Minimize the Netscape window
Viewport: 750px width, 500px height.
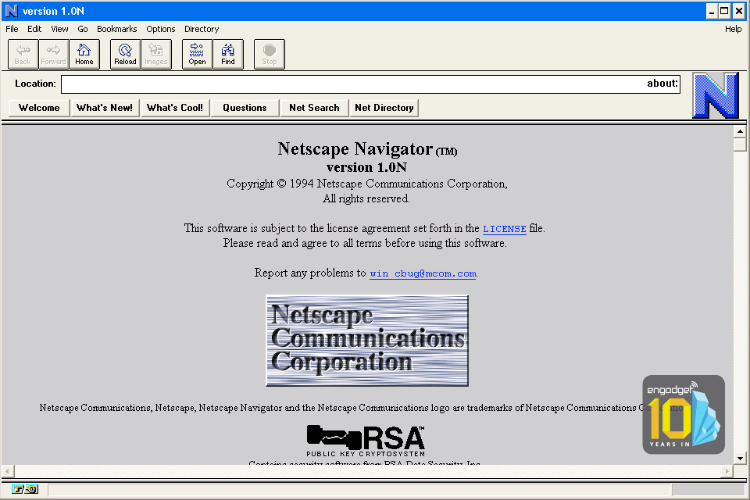(x=712, y=11)
